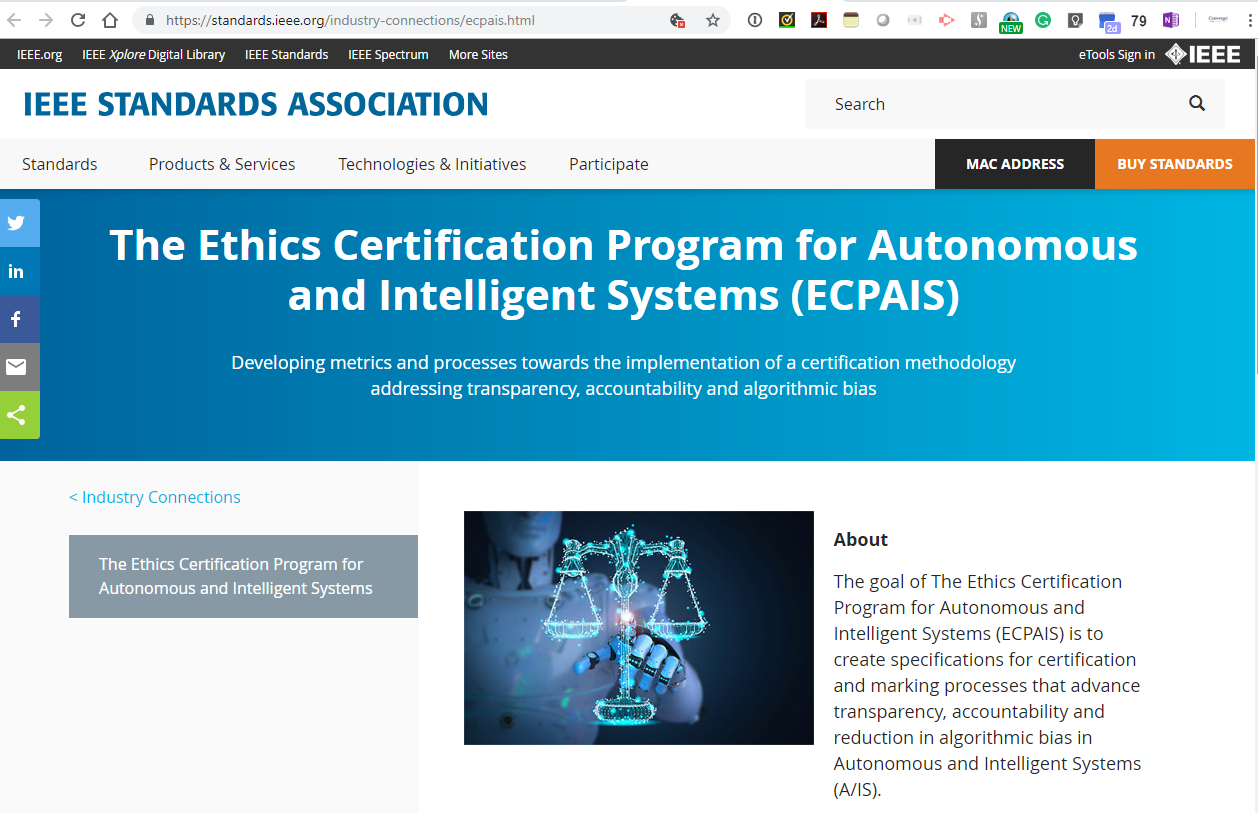Select the Ethics Certification Program sidebar item
The image size is (1258, 813).
click(243, 576)
